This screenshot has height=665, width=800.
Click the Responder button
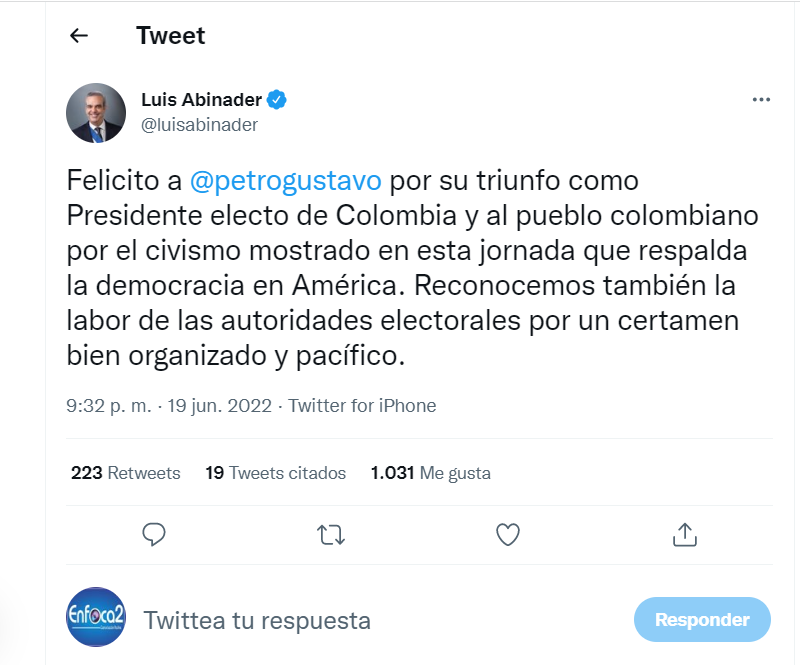(x=702, y=620)
